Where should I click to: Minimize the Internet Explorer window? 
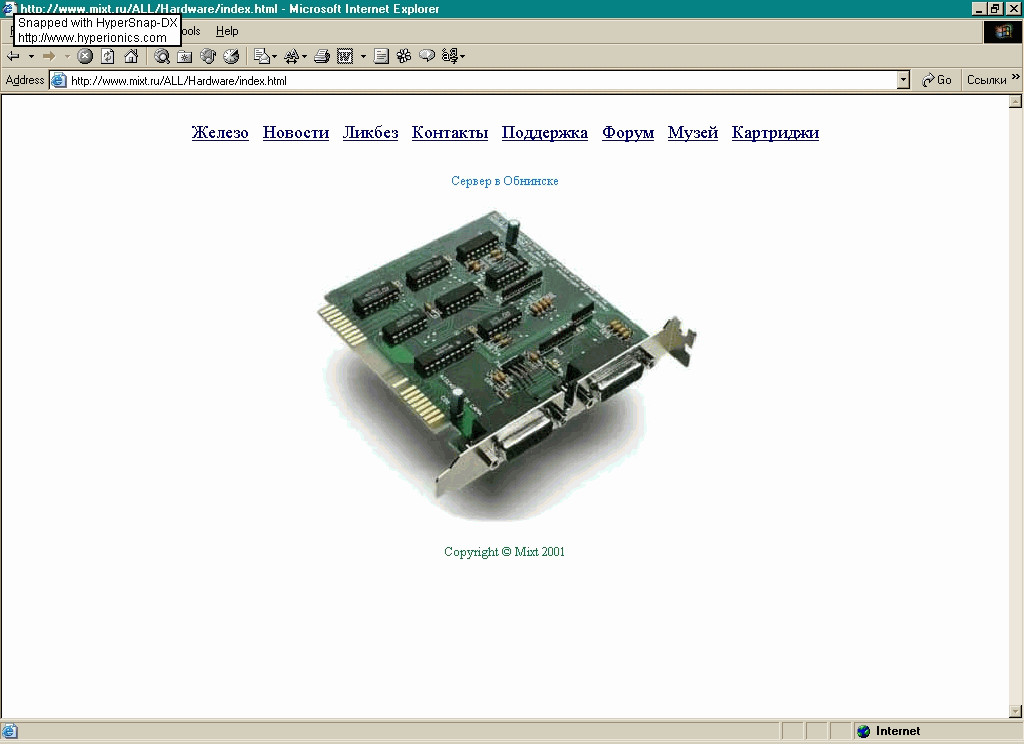point(980,8)
